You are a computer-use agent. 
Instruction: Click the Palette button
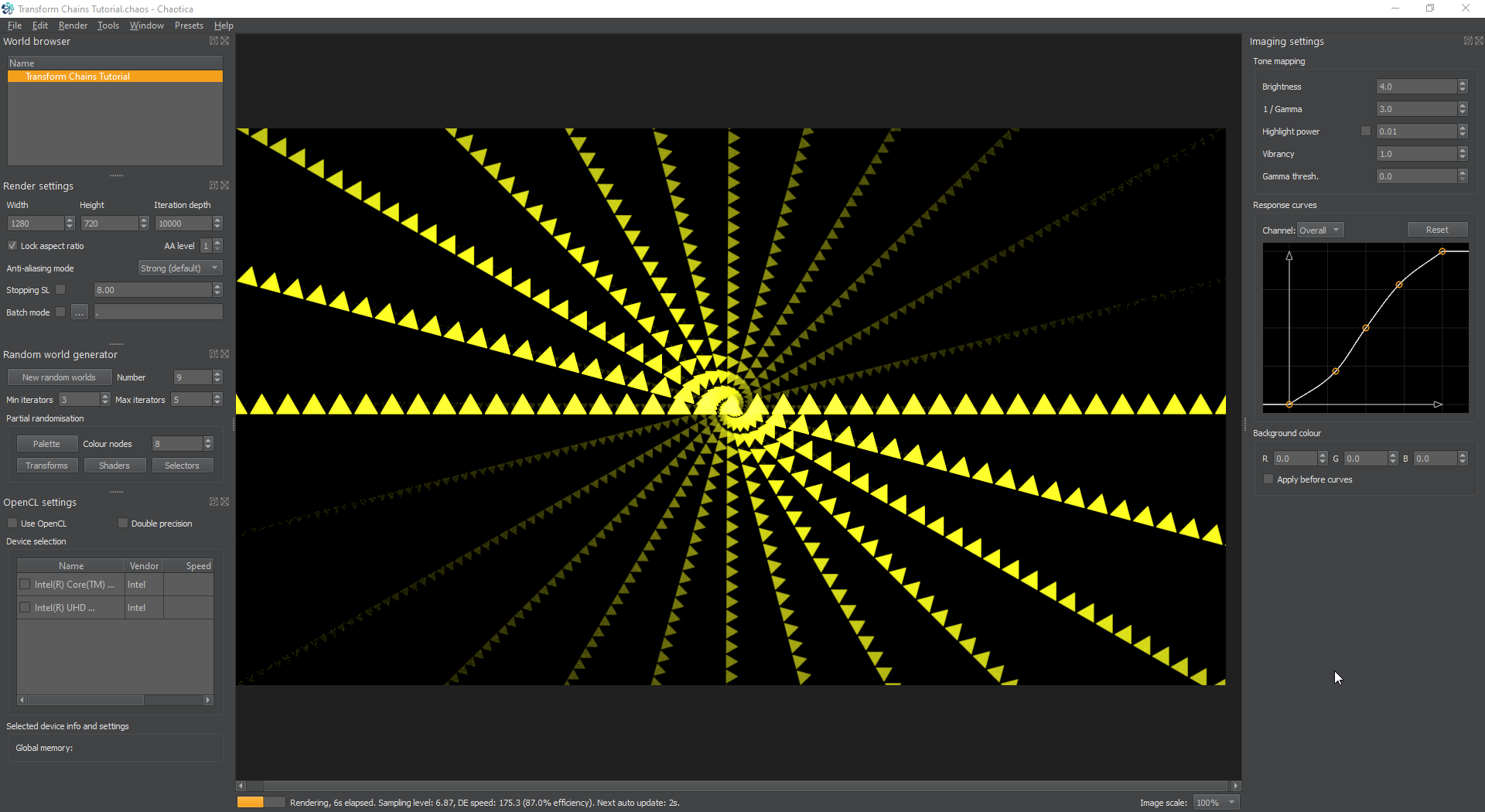[46, 444]
